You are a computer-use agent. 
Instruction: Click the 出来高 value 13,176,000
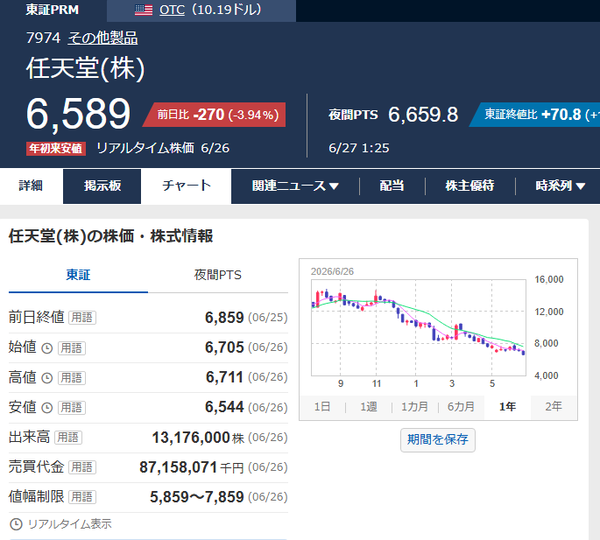pos(191,437)
